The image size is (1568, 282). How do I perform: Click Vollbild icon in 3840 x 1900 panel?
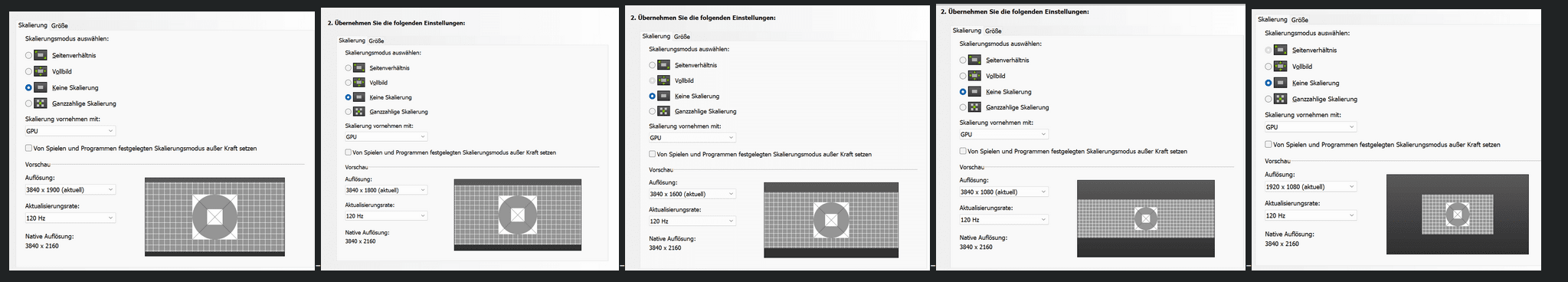click(41, 71)
